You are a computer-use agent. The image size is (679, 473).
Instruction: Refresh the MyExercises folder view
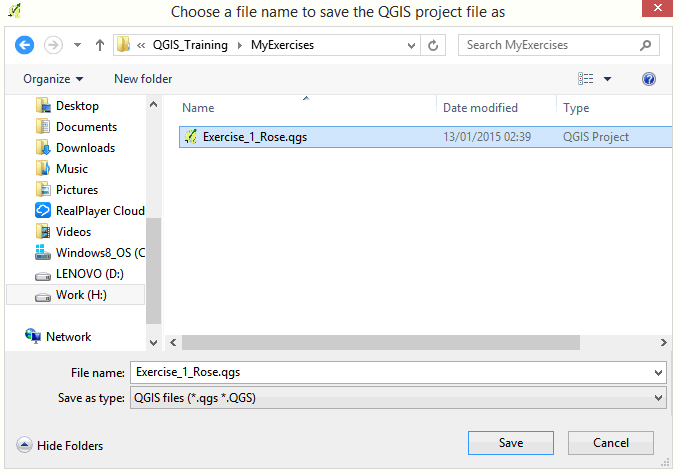point(433,45)
